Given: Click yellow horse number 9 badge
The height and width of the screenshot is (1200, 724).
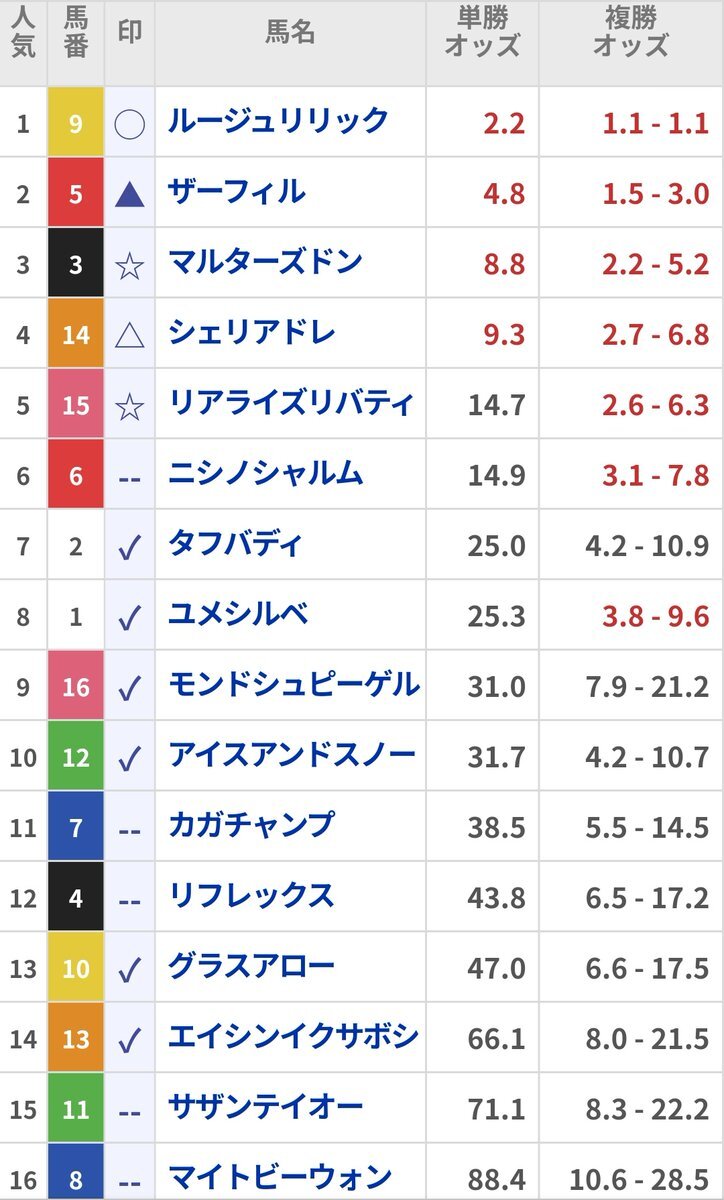Looking at the screenshot, I should [x=76, y=122].
